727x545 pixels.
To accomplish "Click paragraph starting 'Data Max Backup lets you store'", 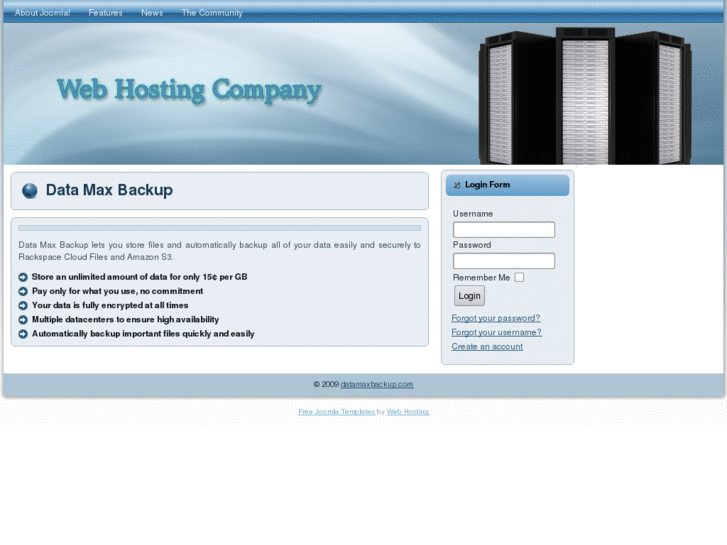I will point(219,251).
